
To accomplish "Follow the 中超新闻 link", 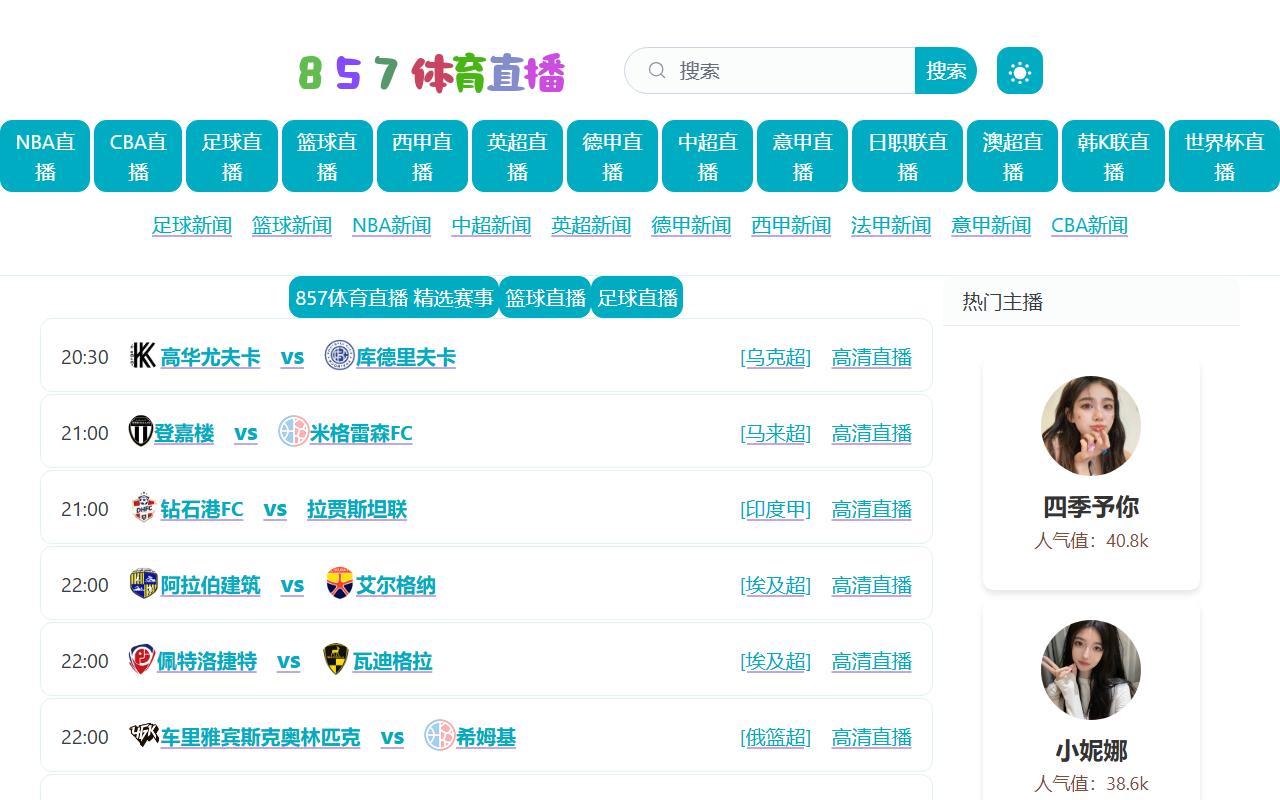I will click(x=491, y=225).
